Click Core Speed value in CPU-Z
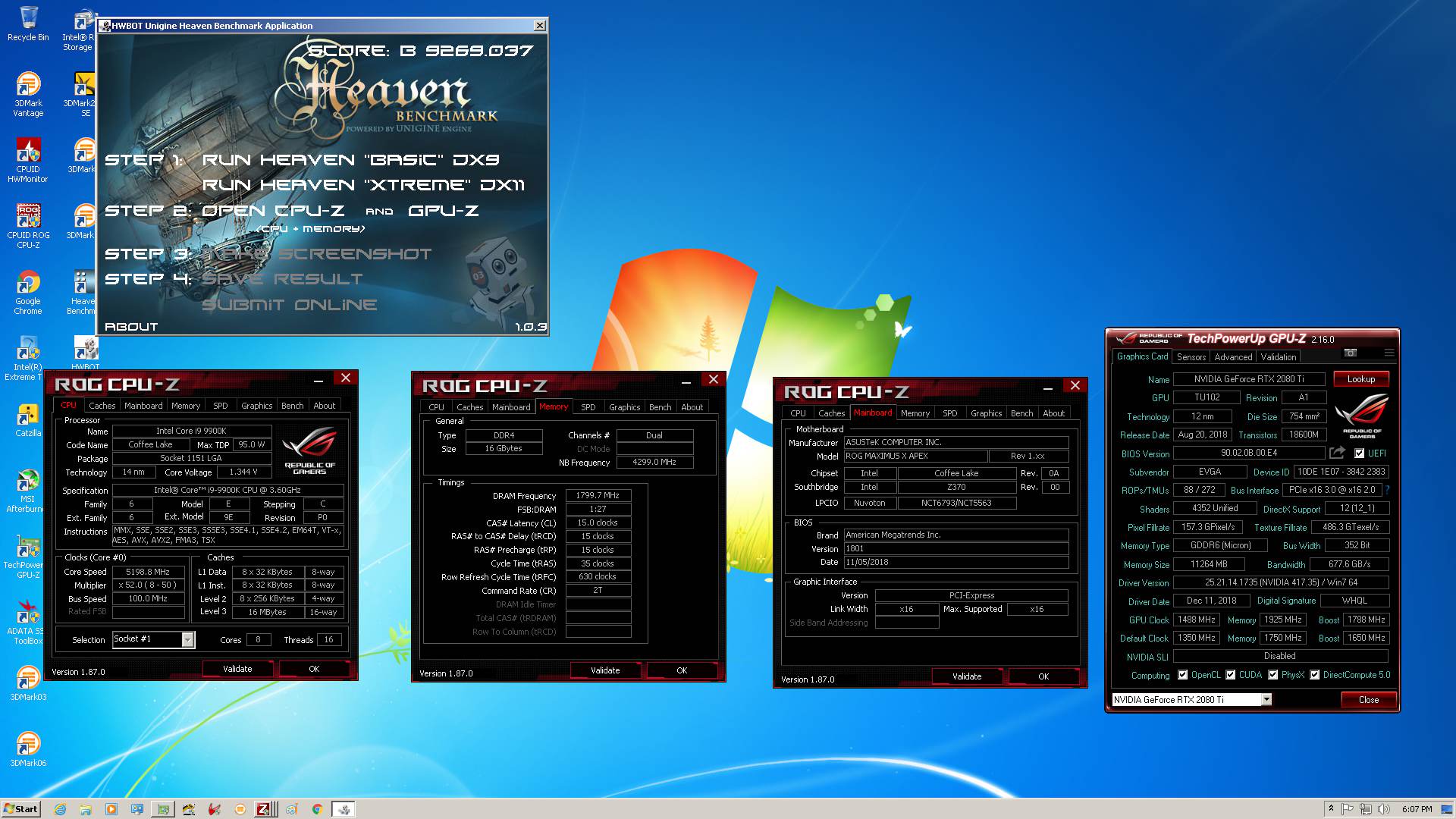The height and width of the screenshot is (819, 1456). pos(148,572)
